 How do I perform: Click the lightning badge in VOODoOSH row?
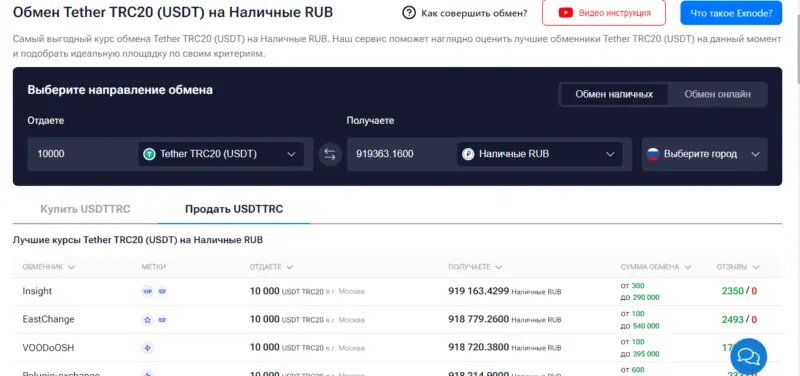coord(147,348)
